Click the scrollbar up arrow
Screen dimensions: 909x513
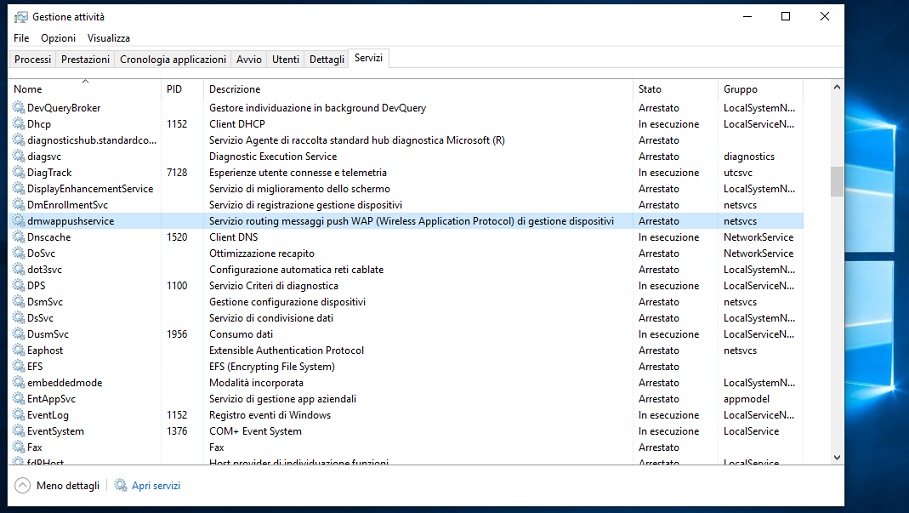(x=837, y=88)
